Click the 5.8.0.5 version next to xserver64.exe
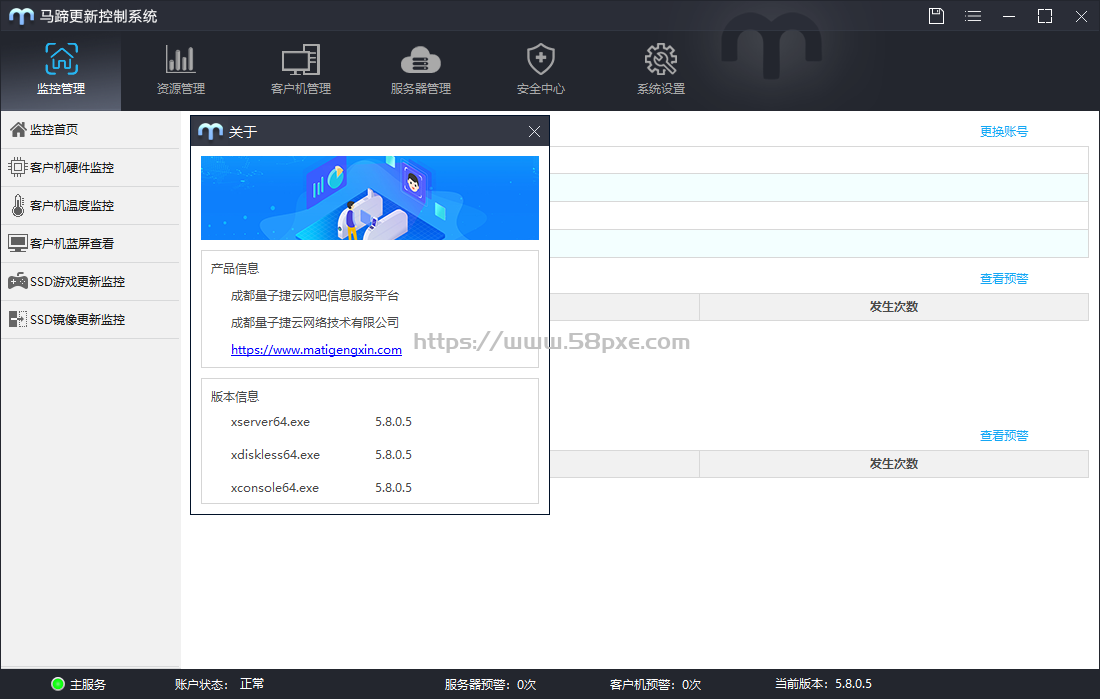This screenshot has height=699, width=1100. [x=394, y=422]
